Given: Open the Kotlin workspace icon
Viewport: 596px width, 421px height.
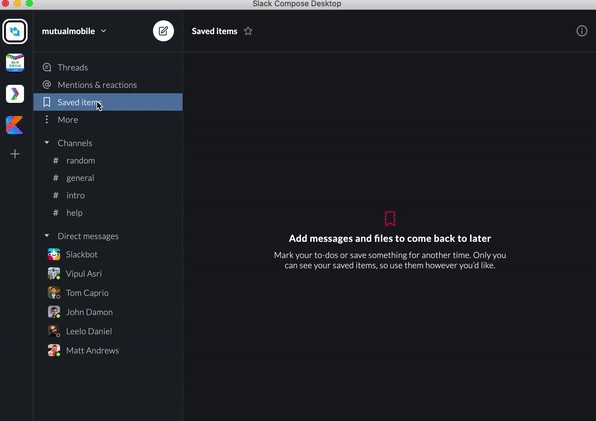Looking at the screenshot, I should coord(15,125).
